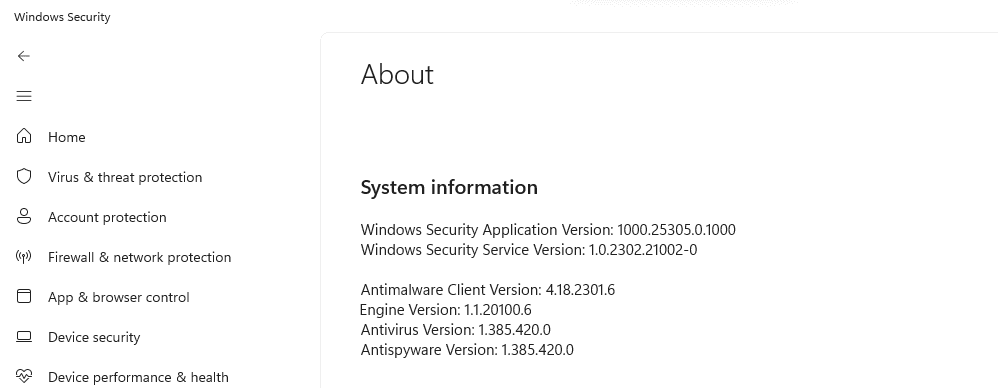Viewport: 998px width, 388px height.
Task: Open the Home house icon
Action: [24, 136]
